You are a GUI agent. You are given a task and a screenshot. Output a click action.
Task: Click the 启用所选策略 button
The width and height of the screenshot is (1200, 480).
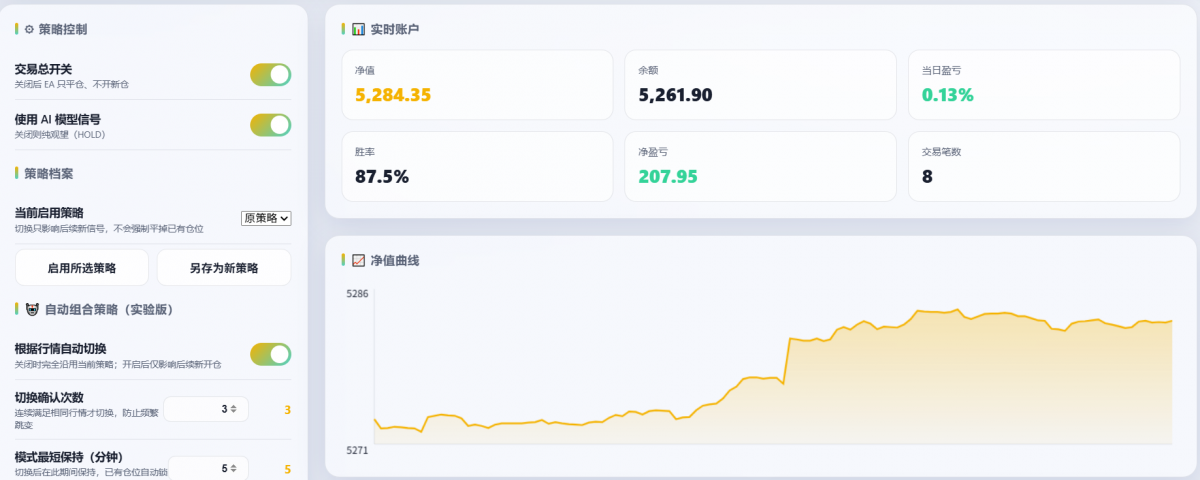click(82, 268)
